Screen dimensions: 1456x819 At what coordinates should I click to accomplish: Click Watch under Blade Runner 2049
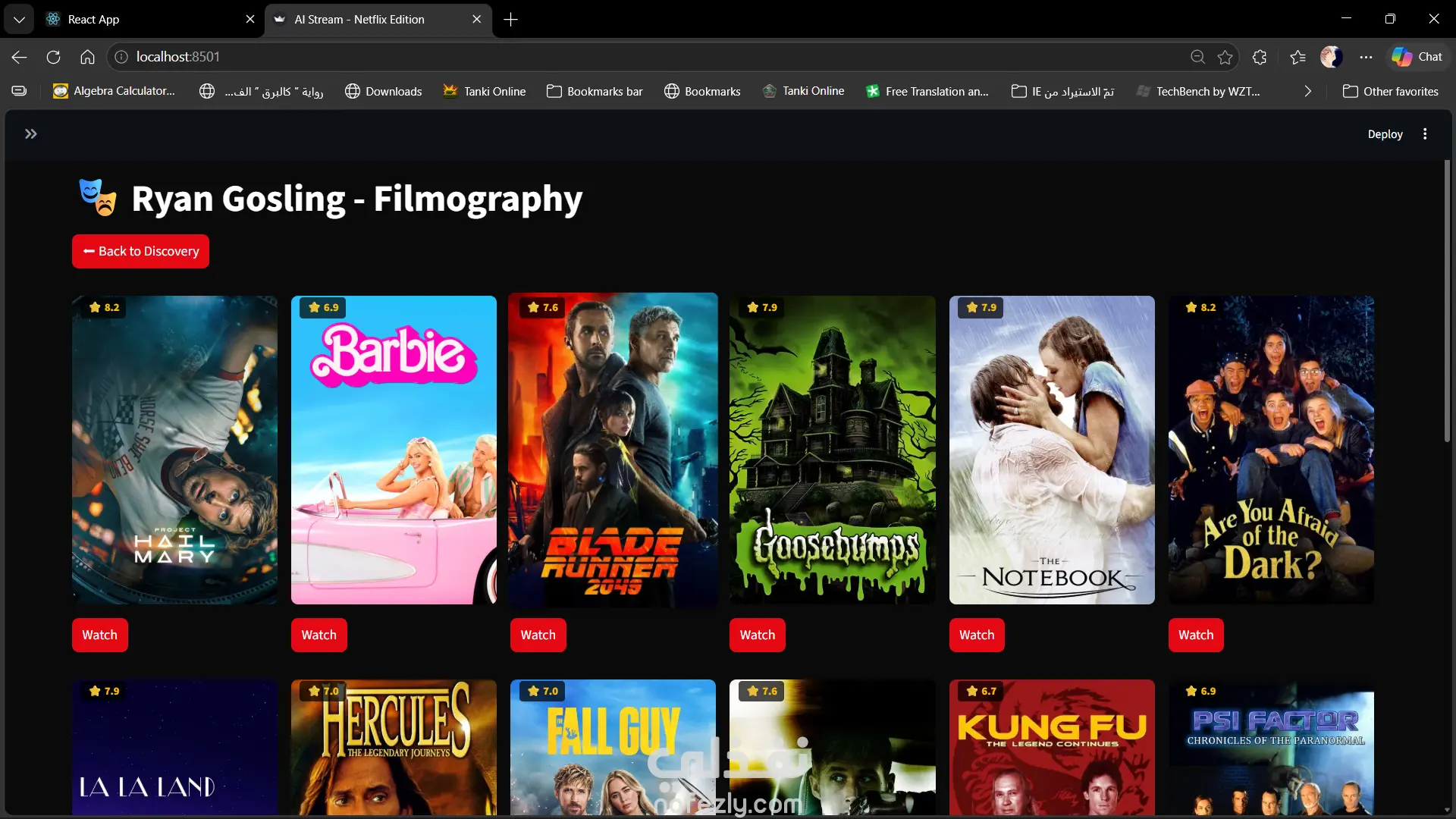(538, 635)
